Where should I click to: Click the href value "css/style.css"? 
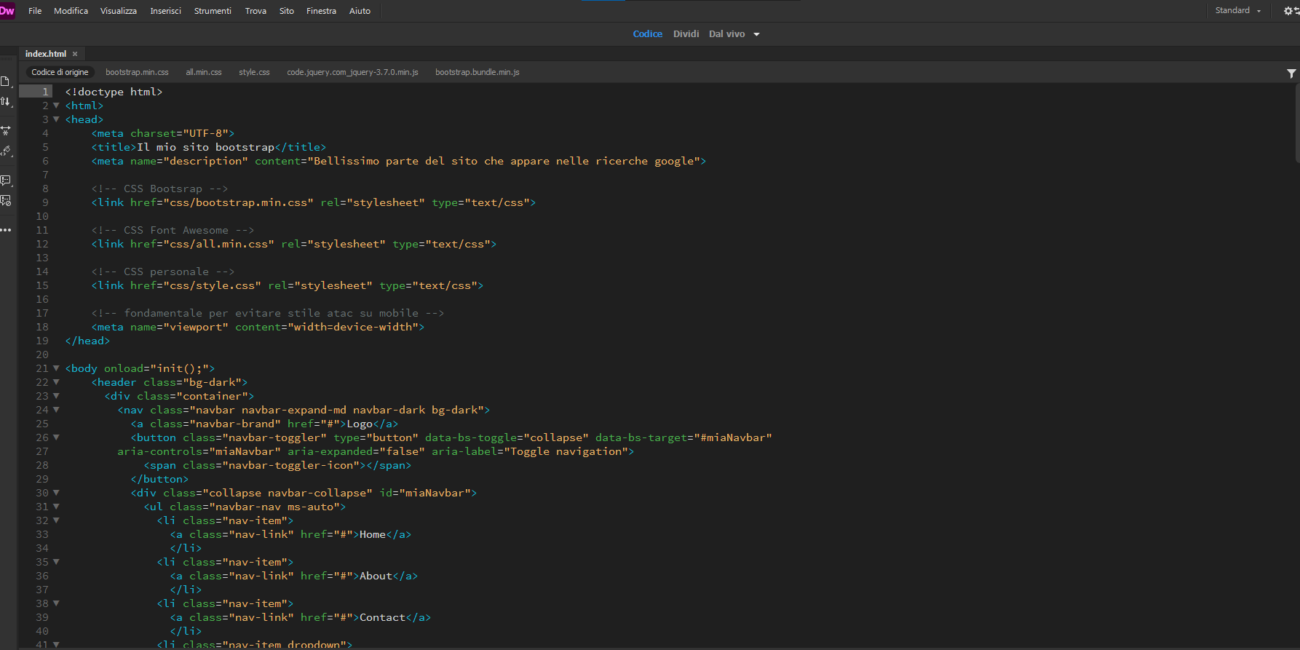click(212, 286)
